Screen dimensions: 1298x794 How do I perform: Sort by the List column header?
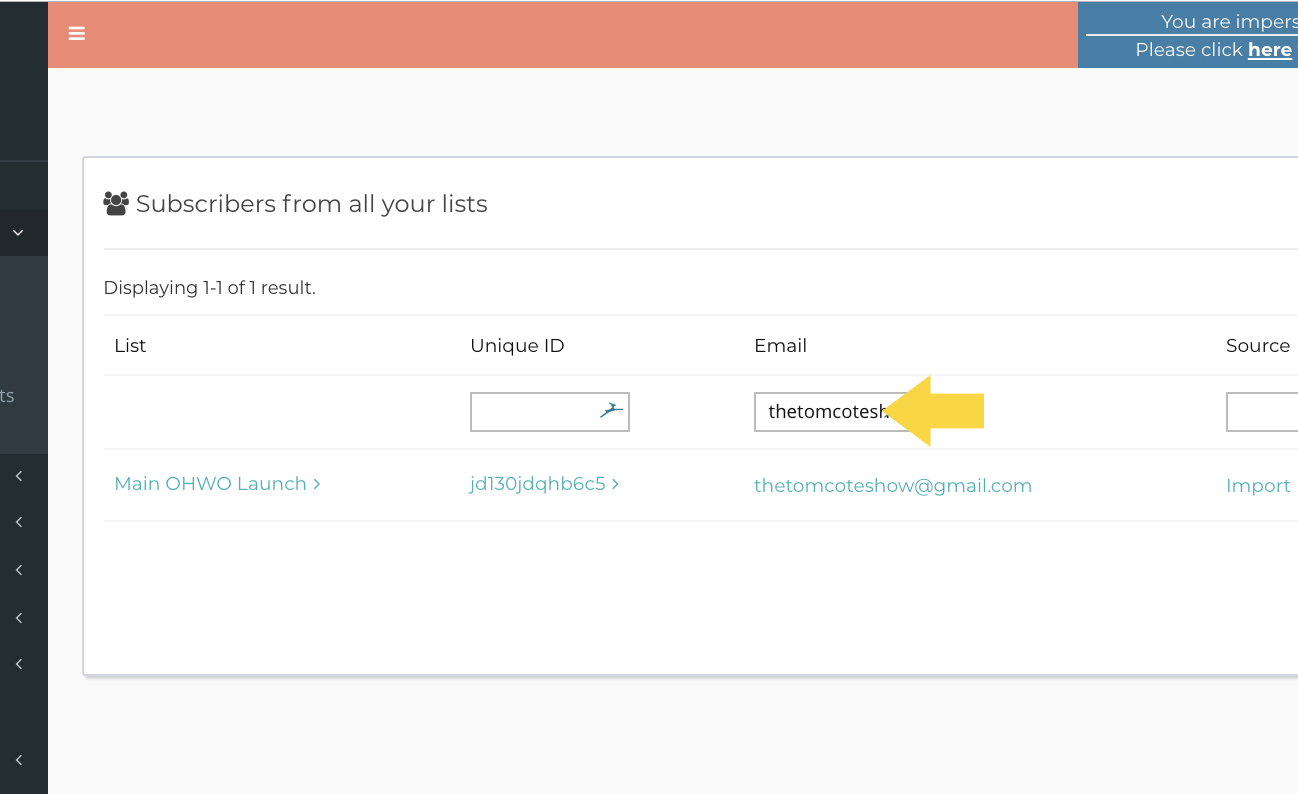(x=130, y=346)
